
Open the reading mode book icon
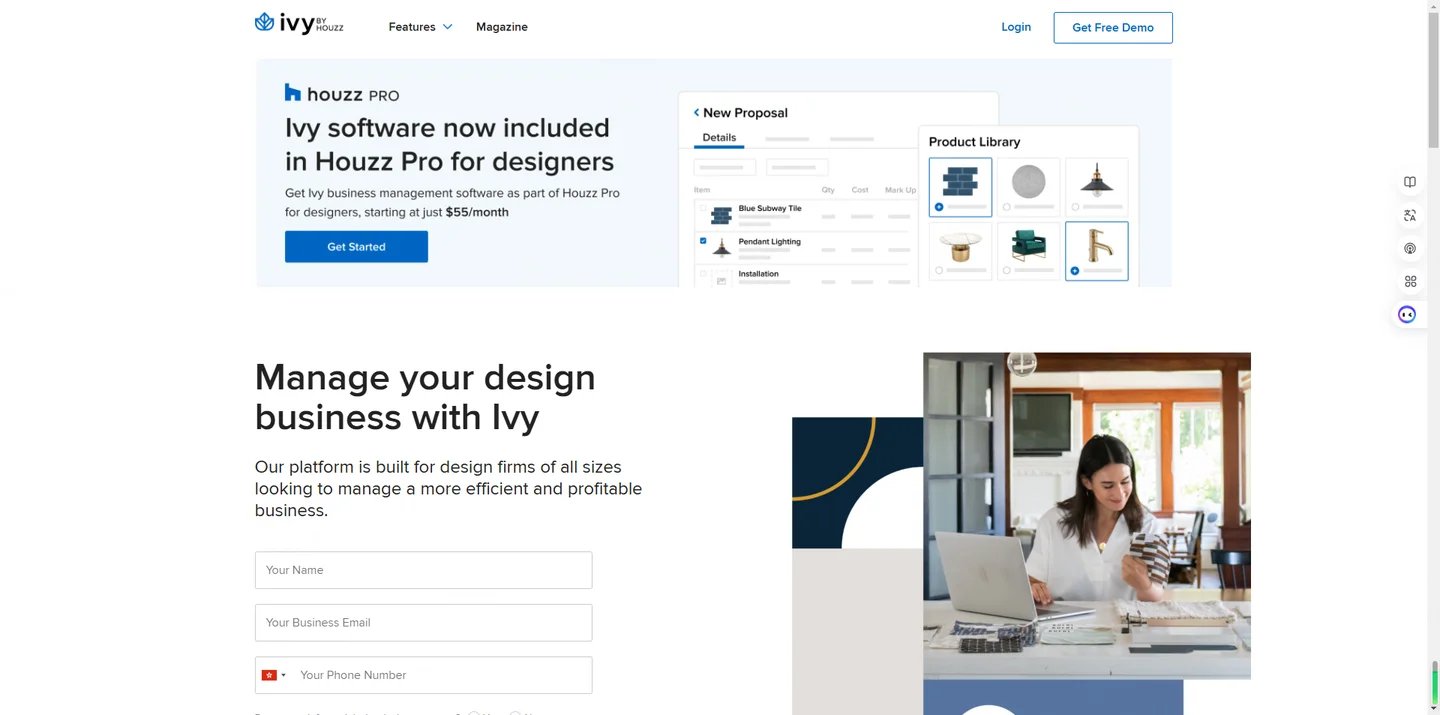(x=1410, y=182)
